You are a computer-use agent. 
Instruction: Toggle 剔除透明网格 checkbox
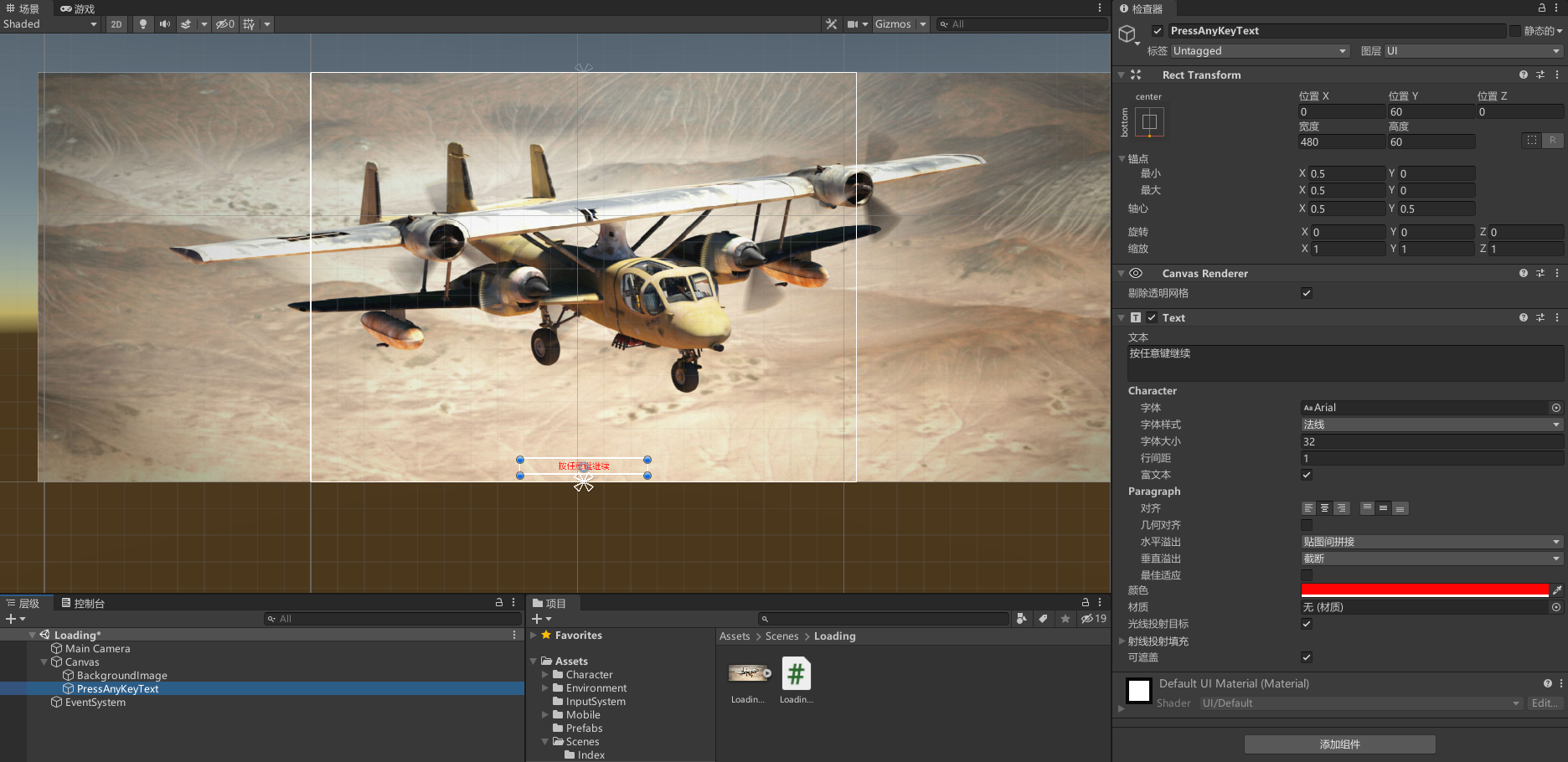click(x=1307, y=293)
